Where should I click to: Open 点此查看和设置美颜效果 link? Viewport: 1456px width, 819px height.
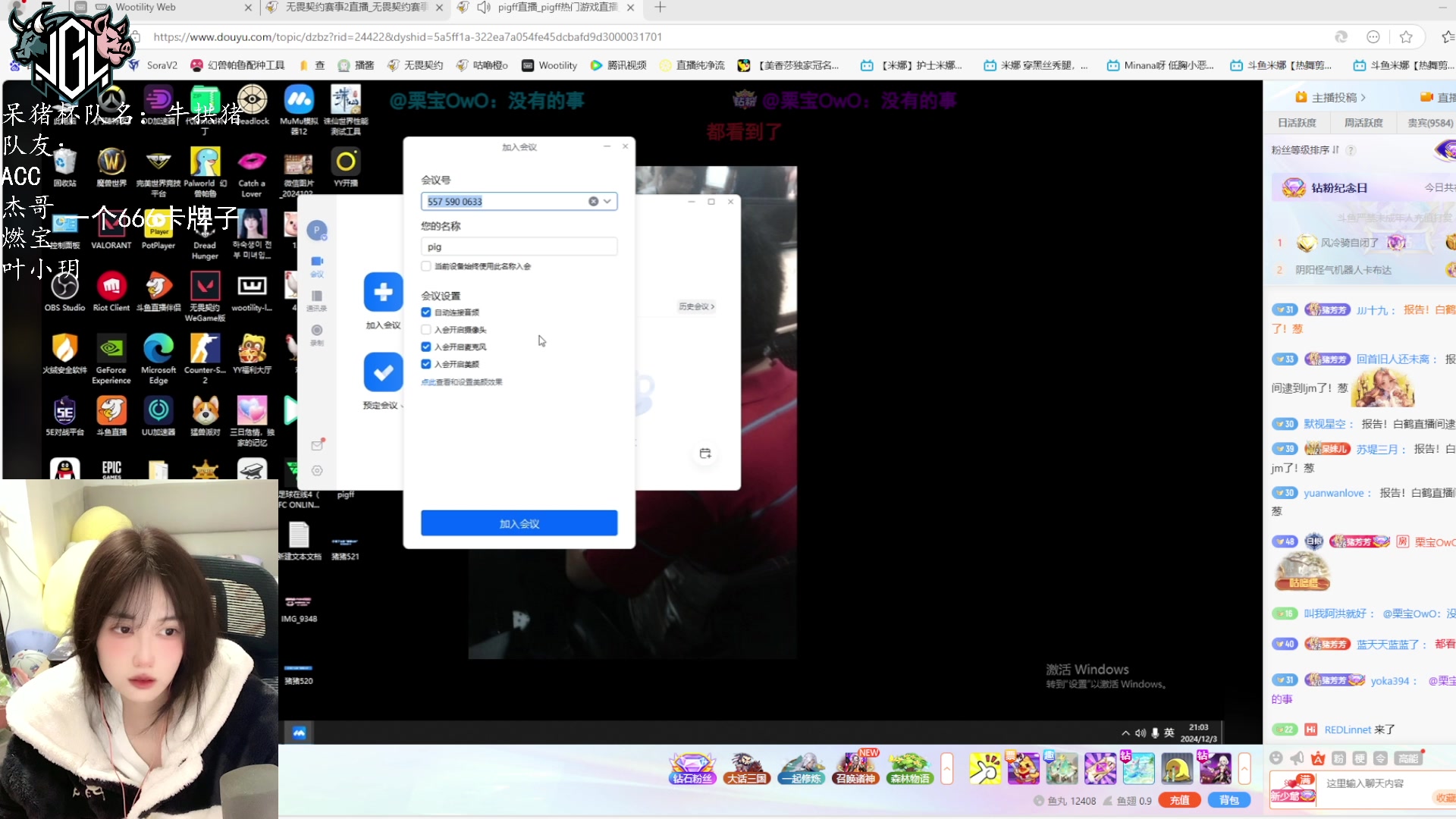click(x=461, y=382)
